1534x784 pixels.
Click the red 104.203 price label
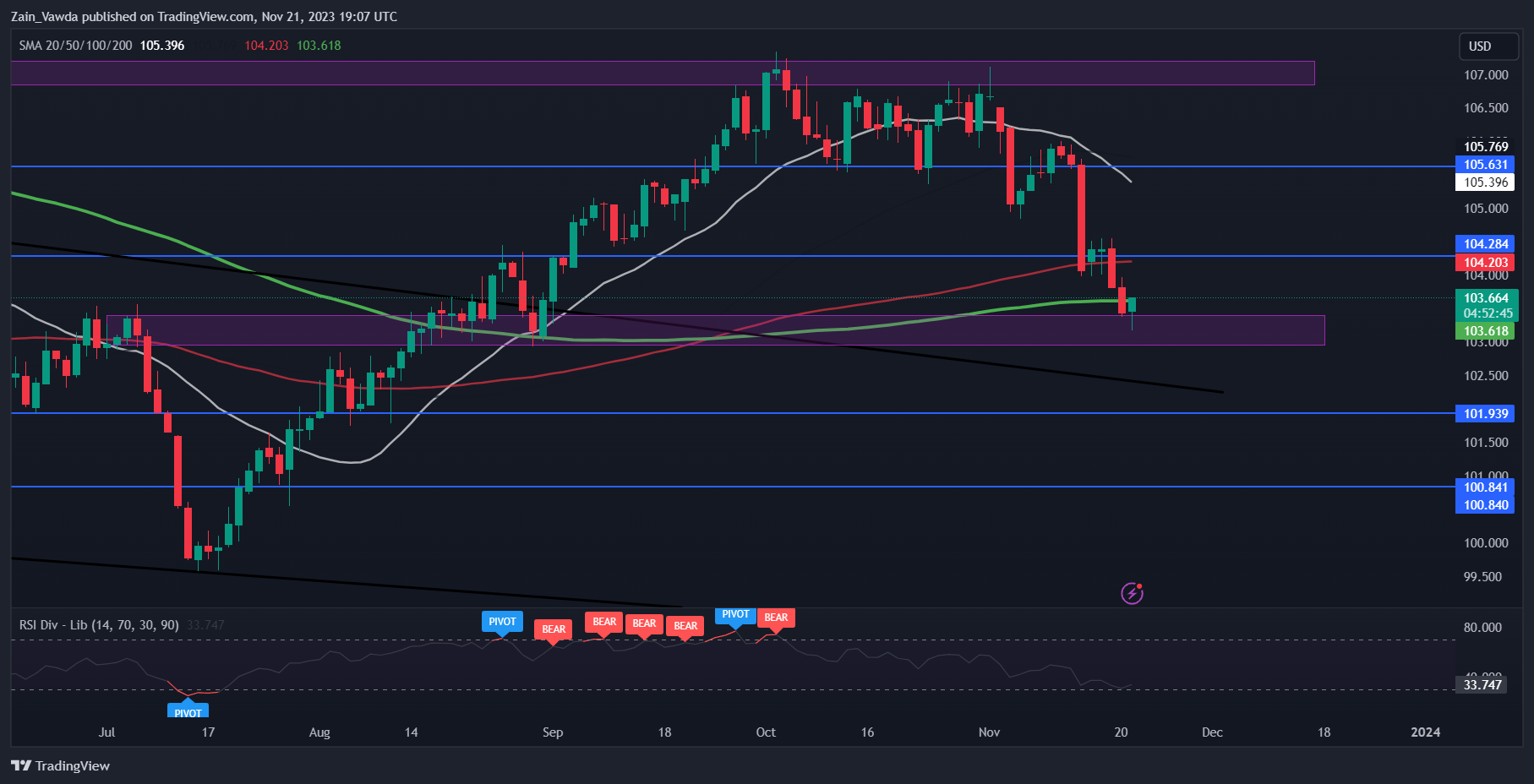tap(1486, 263)
